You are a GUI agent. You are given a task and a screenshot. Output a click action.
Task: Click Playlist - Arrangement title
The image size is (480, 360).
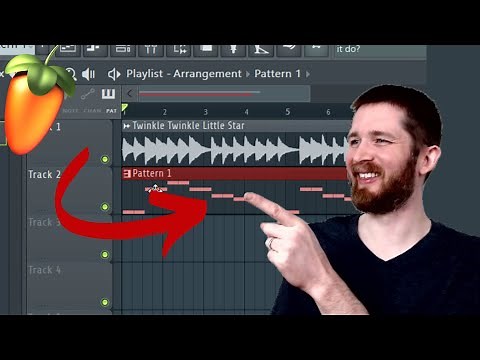184,74
